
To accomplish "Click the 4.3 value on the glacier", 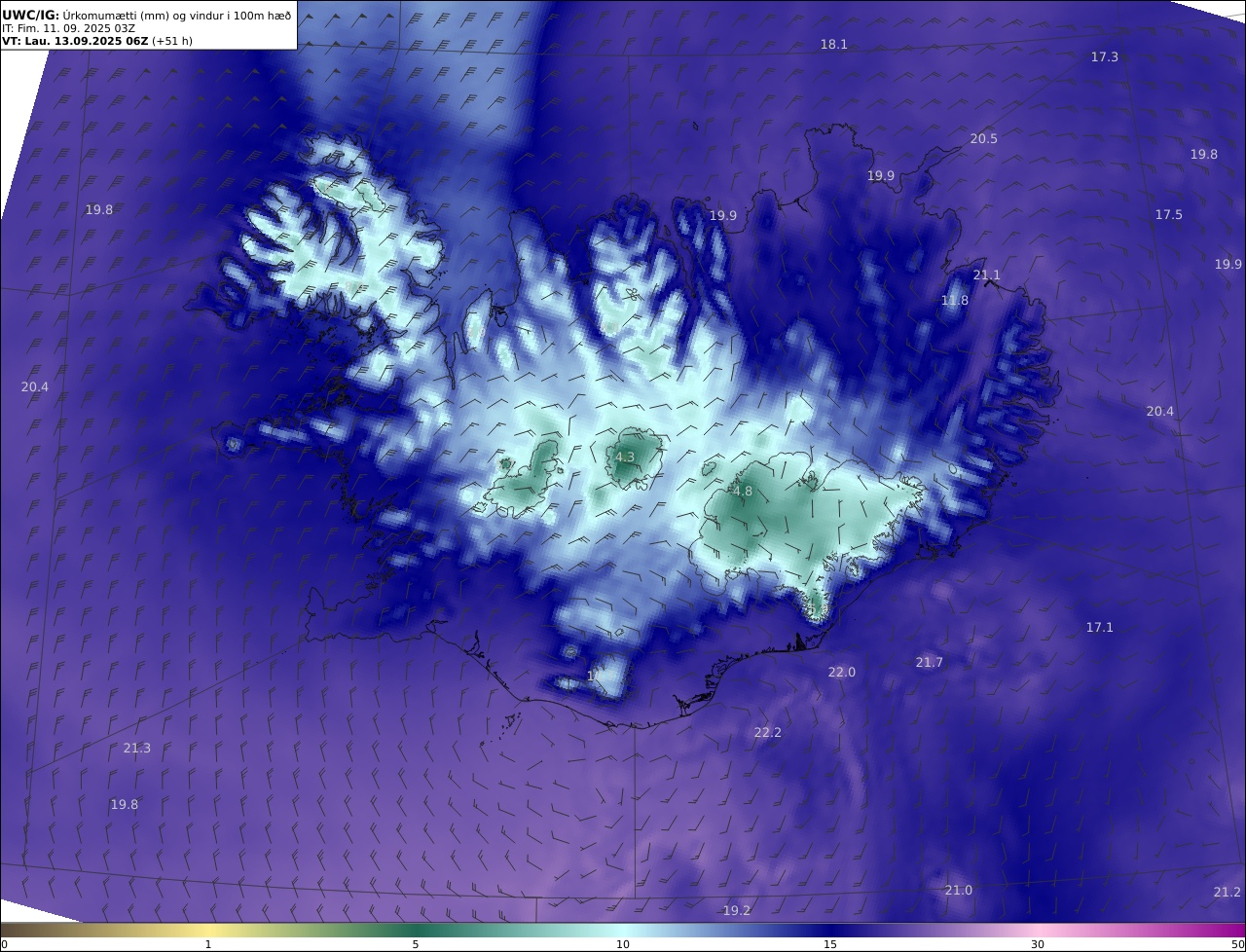I will pyautogui.click(x=625, y=458).
